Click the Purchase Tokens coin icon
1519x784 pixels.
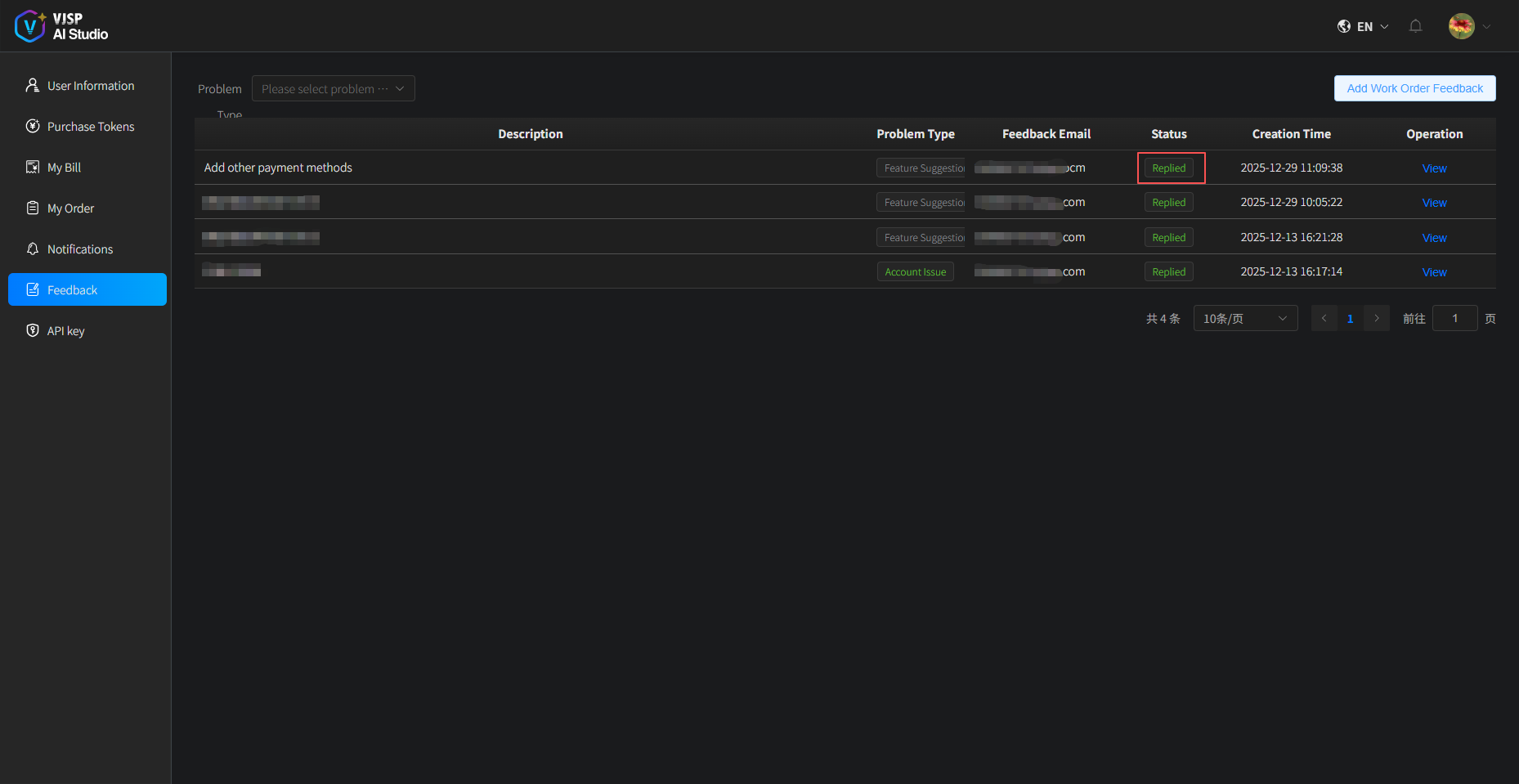(33, 126)
